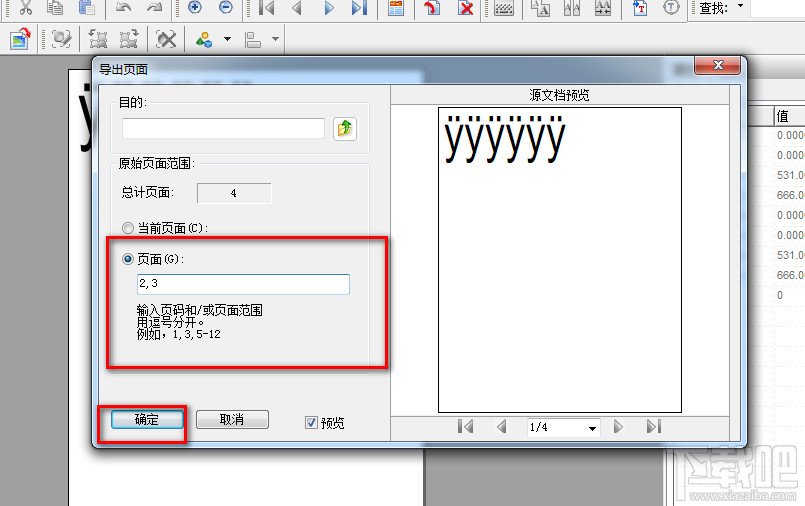This screenshot has width=805, height=506.
Task: Open the 查找 search options dropdown arrow
Action: [x=740, y=6]
